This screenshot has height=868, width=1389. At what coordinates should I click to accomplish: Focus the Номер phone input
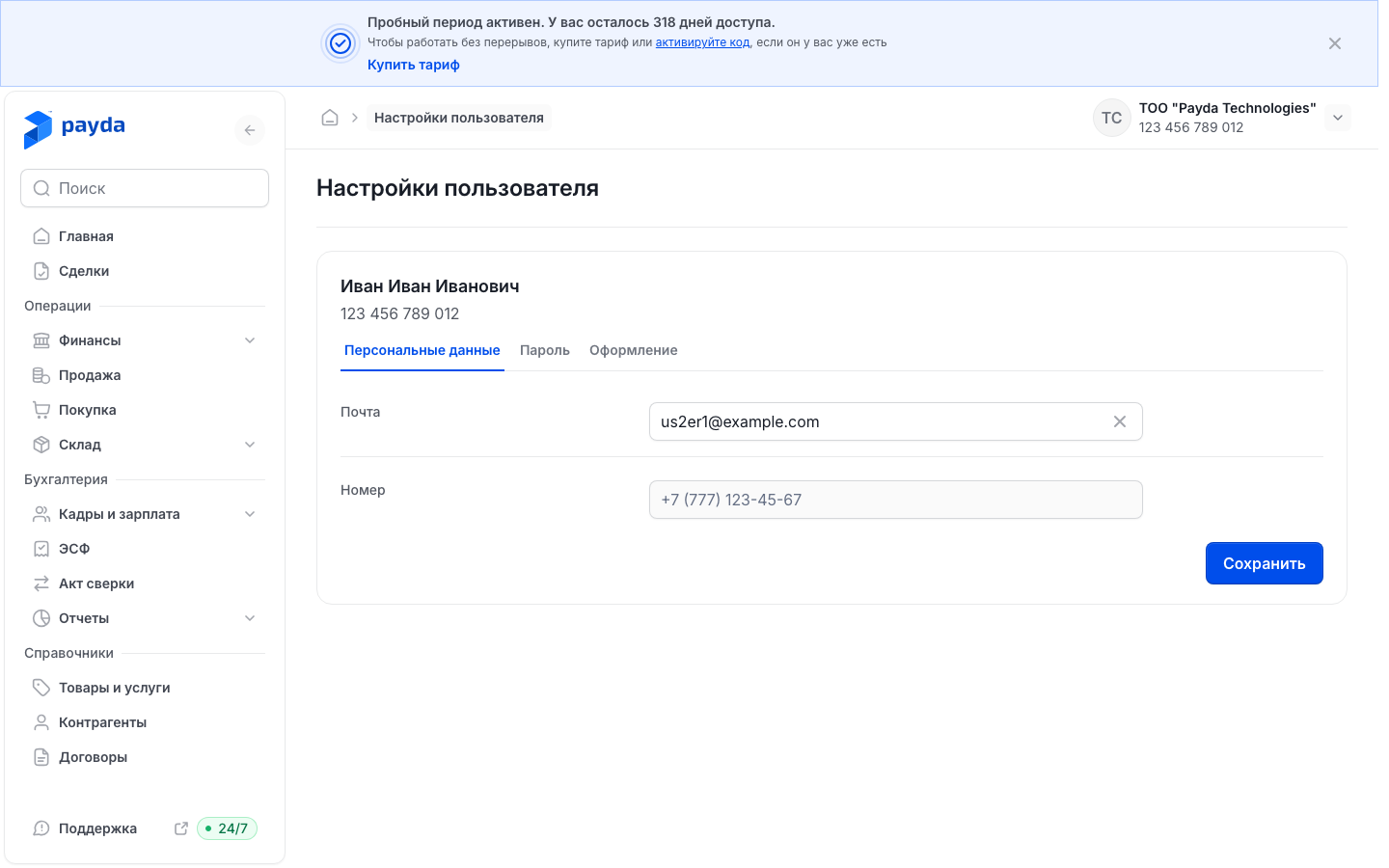[x=896, y=500]
